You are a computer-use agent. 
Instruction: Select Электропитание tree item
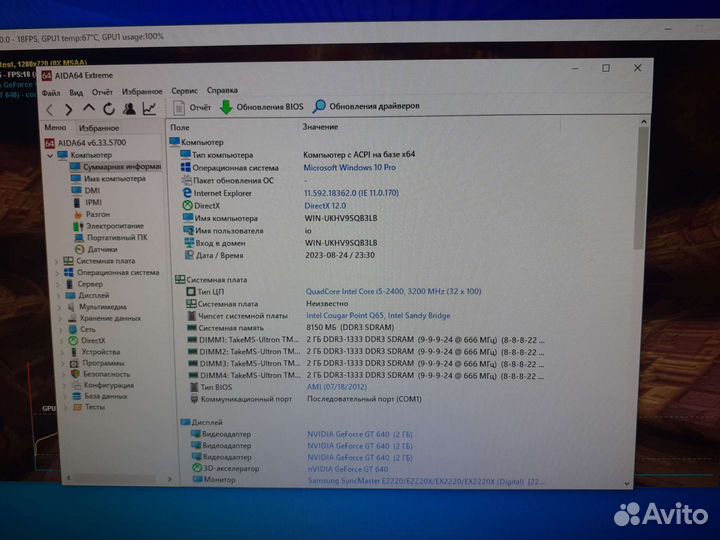pyautogui.click(x=109, y=226)
